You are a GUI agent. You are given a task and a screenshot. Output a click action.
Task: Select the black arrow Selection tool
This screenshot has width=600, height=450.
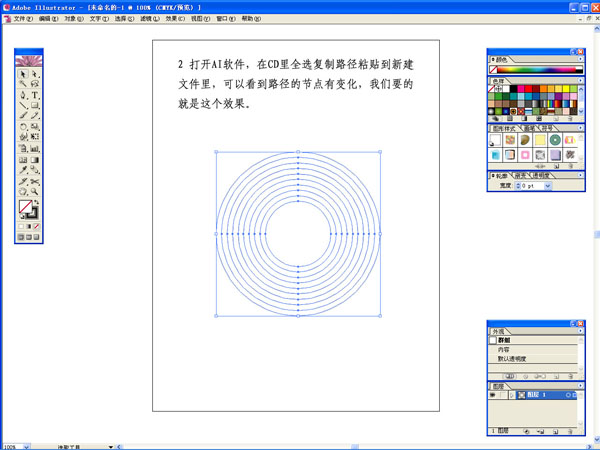23,73
